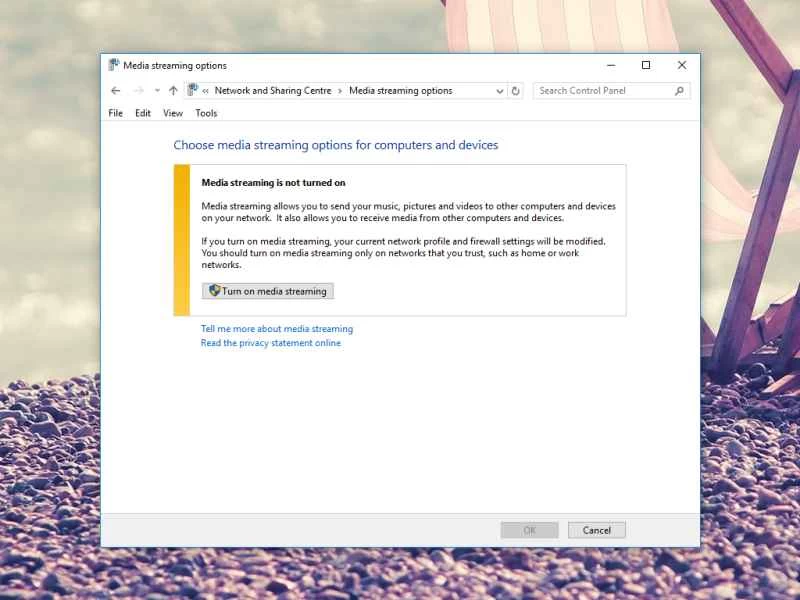Read the privacy statement online
The width and height of the screenshot is (800, 600).
pos(271,342)
